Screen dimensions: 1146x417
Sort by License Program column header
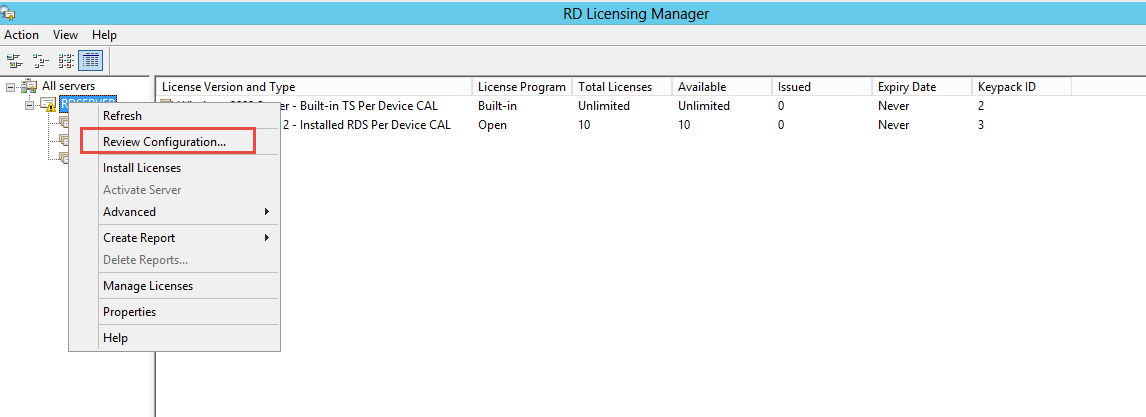coord(522,87)
